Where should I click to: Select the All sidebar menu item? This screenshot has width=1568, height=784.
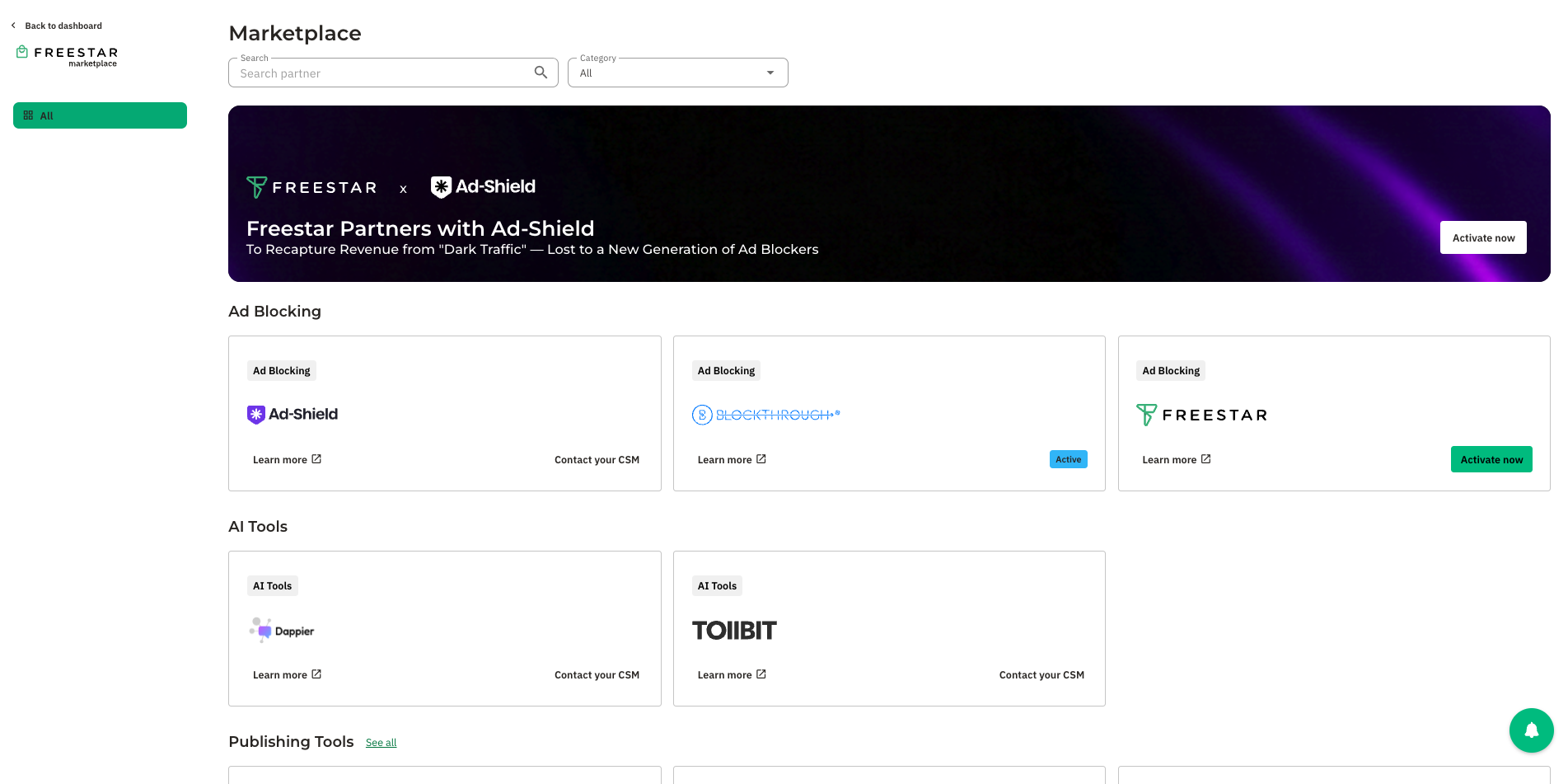click(x=100, y=115)
